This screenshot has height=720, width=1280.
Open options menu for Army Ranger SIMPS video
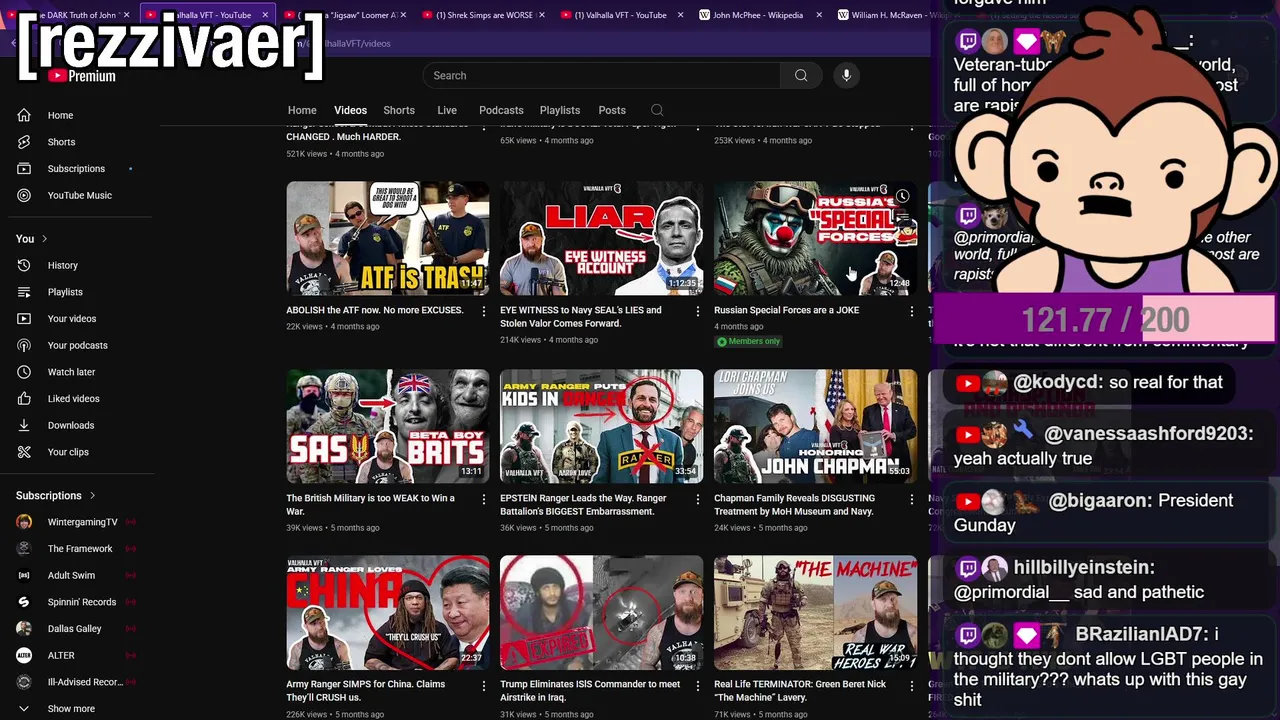[x=484, y=686]
